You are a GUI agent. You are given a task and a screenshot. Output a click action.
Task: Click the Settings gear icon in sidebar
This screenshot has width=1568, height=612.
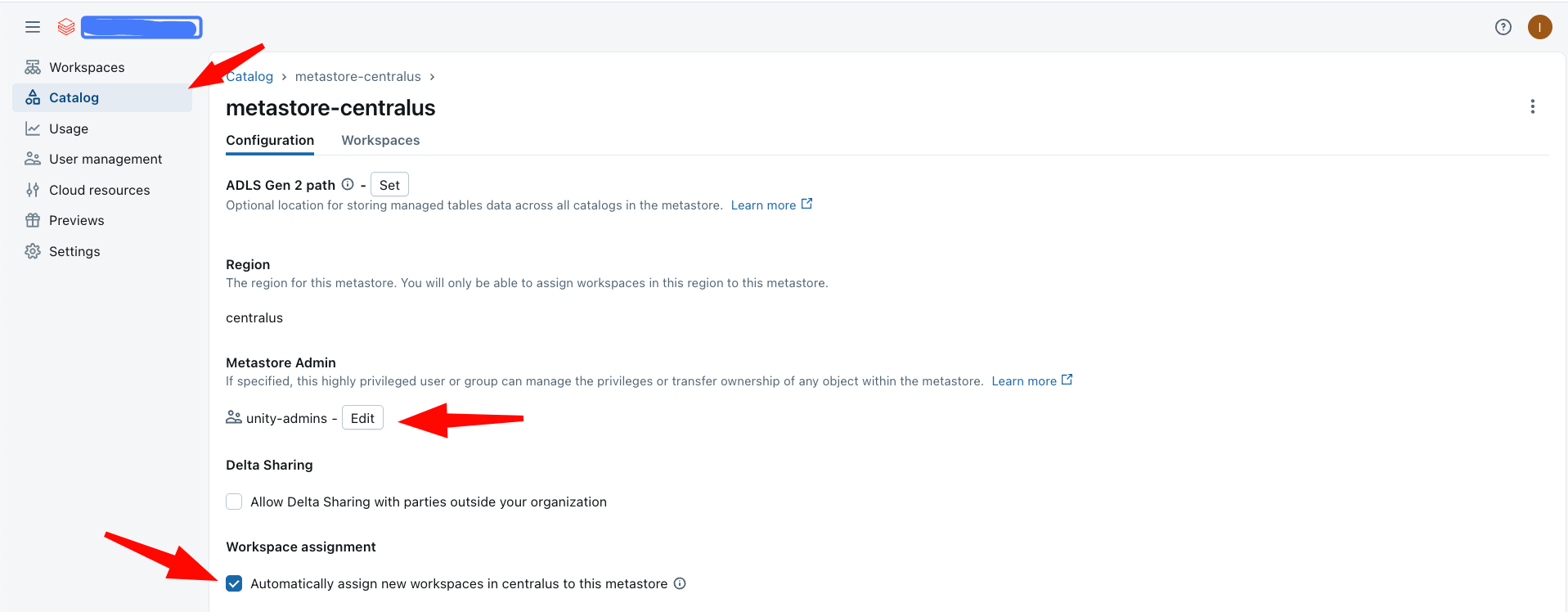point(33,251)
